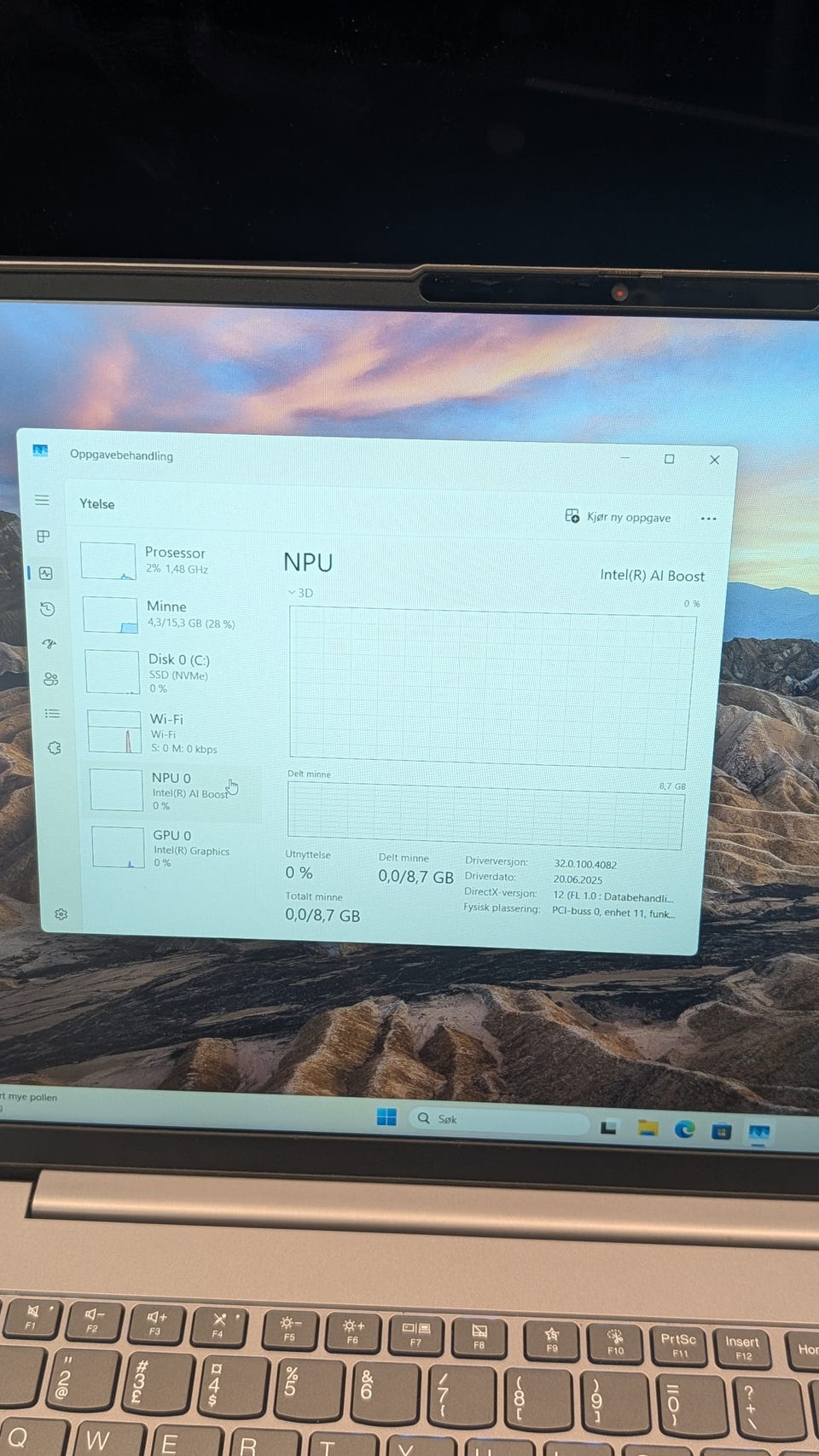Select Wi-Fi performance entry
Viewport: 819px width, 1456px height.
pos(173,733)
